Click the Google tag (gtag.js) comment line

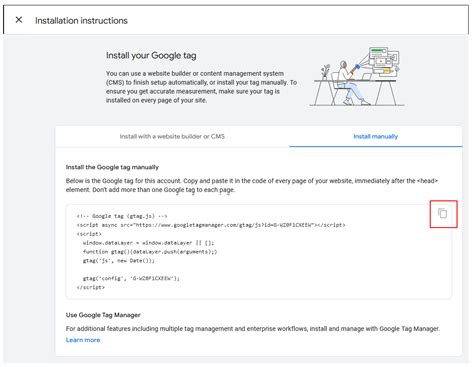122,216
